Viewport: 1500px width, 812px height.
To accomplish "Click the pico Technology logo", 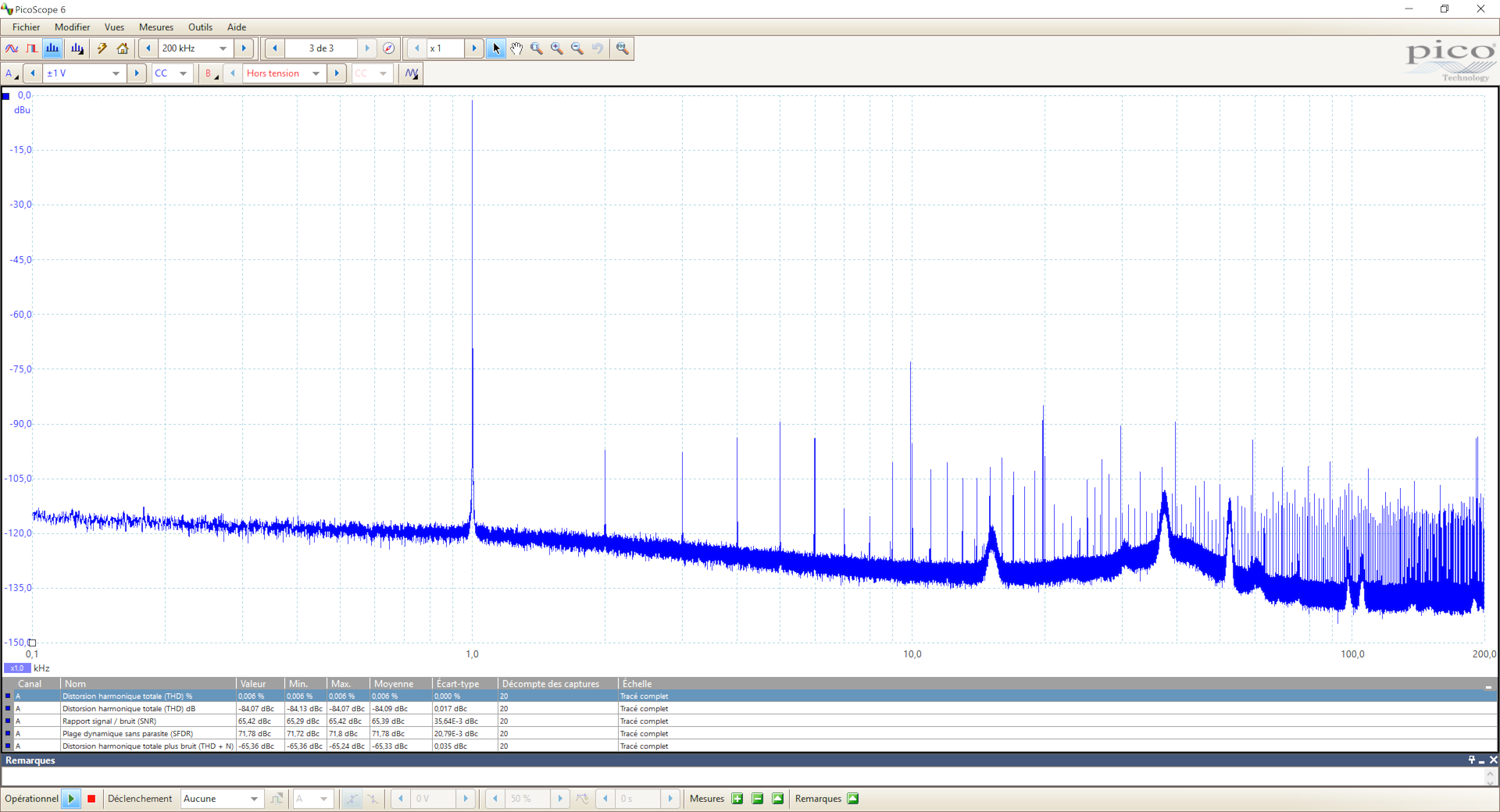I will (x=1449, y=61).
